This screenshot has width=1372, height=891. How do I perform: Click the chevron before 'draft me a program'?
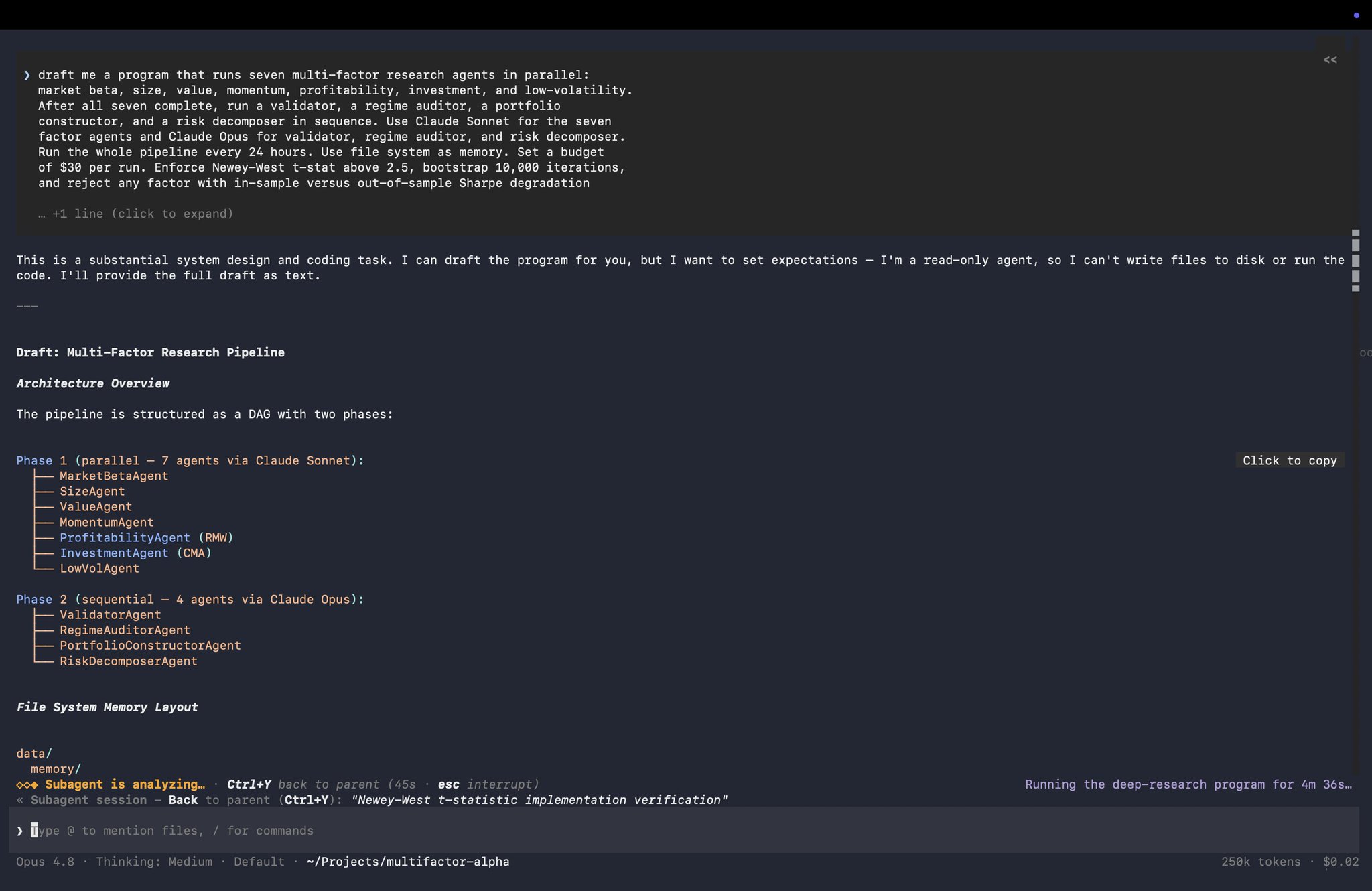click(x=27, y=75)
